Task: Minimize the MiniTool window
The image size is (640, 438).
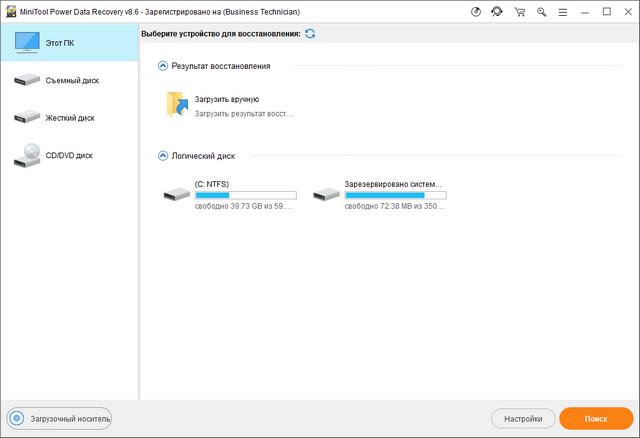Action: [x=585, y=12]
